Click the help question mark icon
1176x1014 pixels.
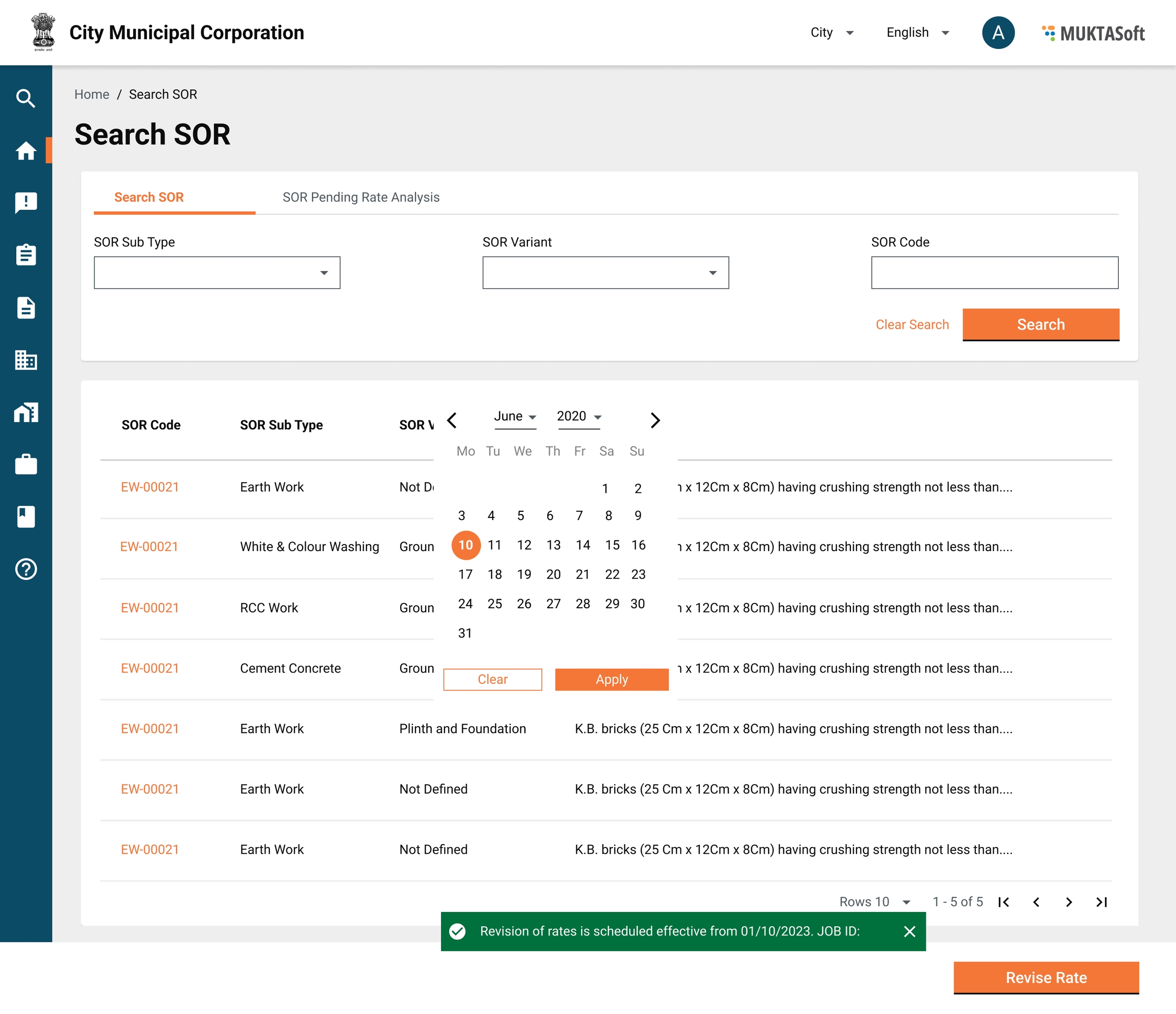26,569
